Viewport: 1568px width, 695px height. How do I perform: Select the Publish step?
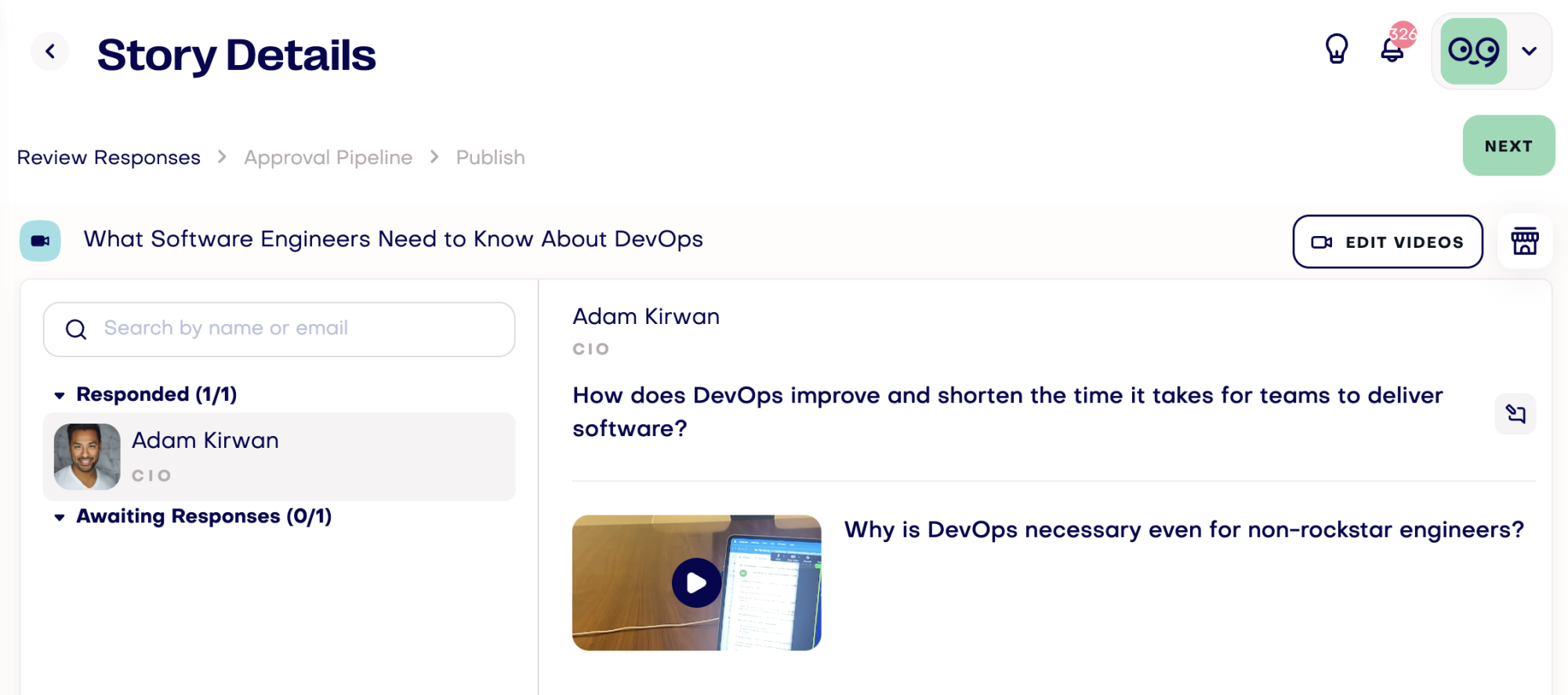tap(491, 158)
